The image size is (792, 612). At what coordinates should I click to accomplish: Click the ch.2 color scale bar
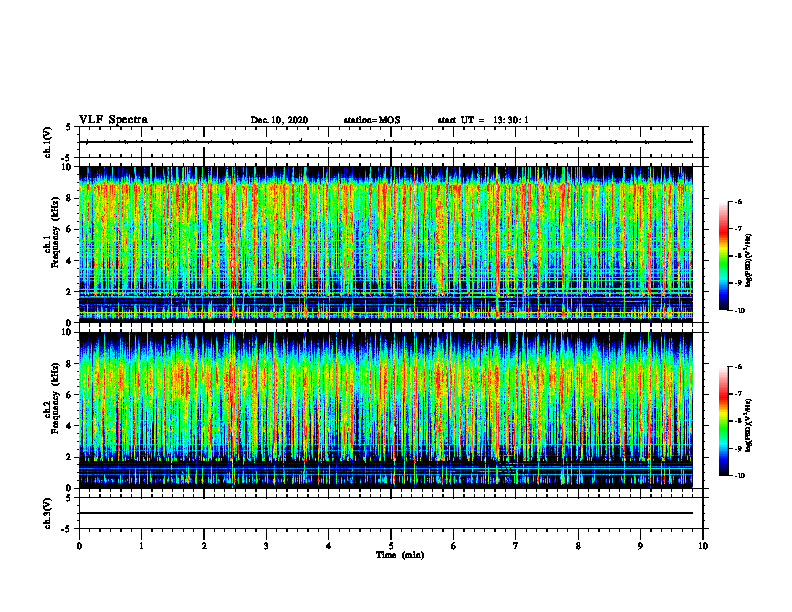point(724,421)
